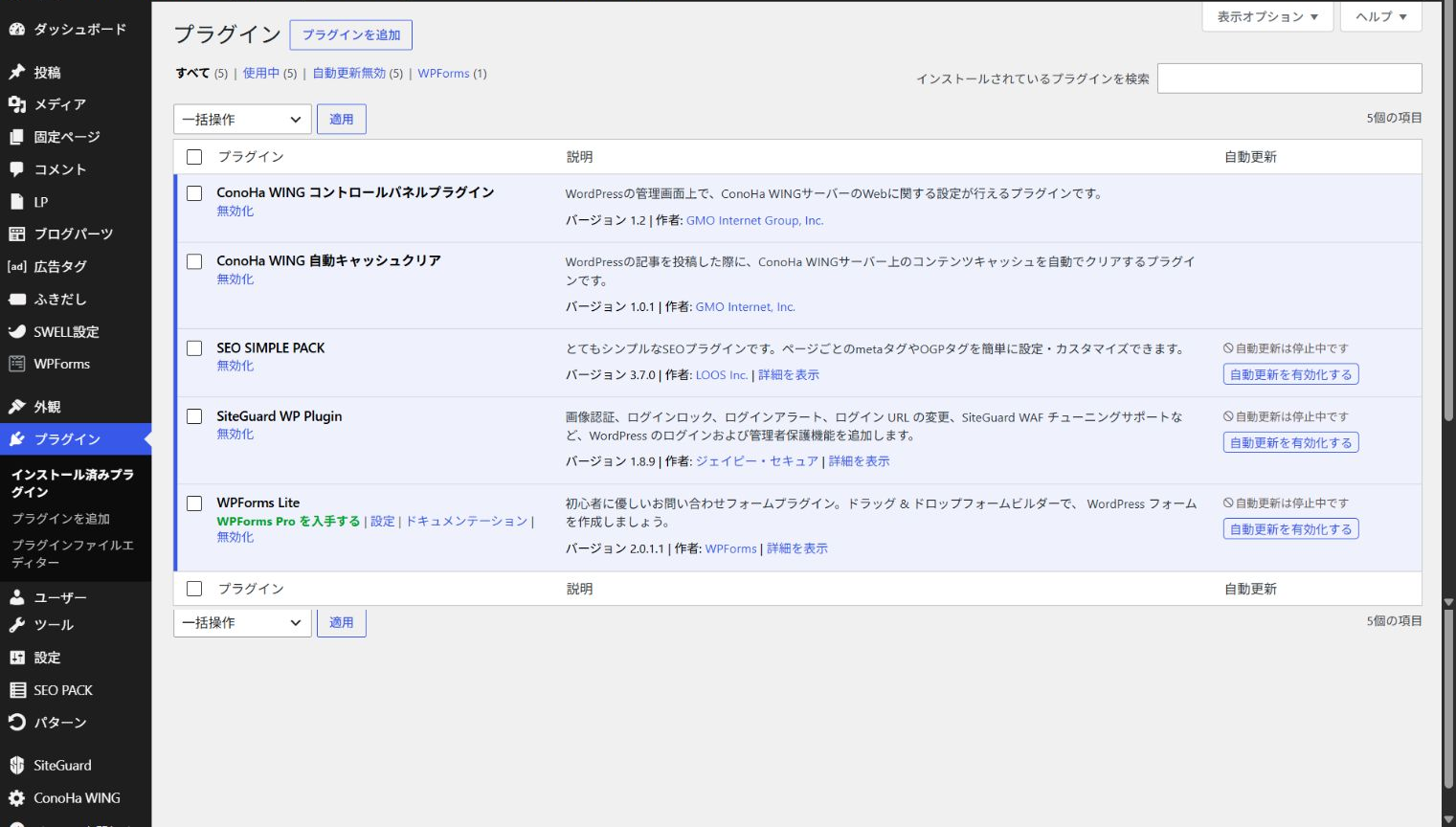
Task: Click the top 適用 apply button
Action: (342, 120)
